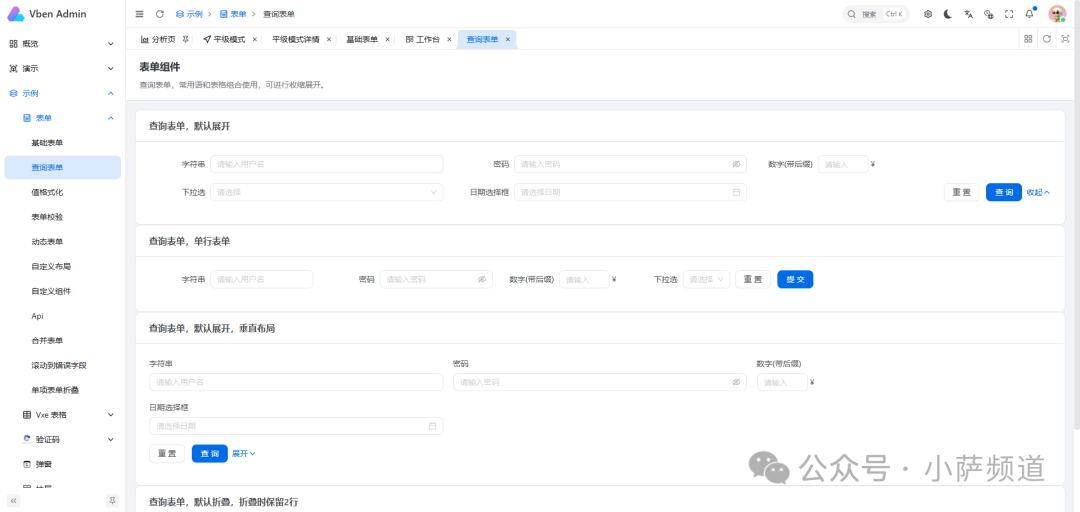
Task: Click 查询 button in default-expanded form
Action: click(1004, 192)
